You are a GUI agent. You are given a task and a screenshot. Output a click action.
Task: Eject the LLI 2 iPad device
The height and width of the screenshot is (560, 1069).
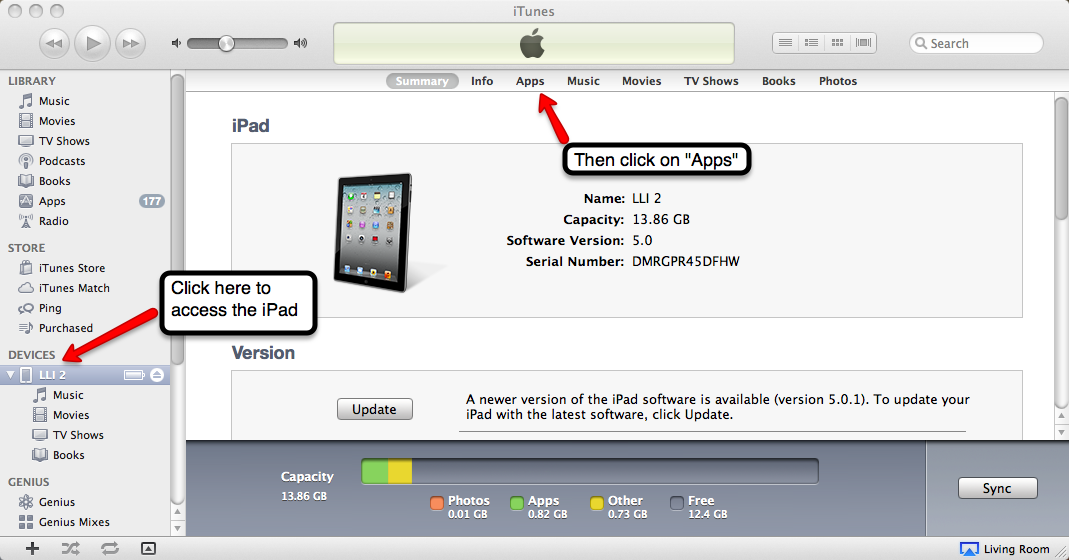coord(156,375)
